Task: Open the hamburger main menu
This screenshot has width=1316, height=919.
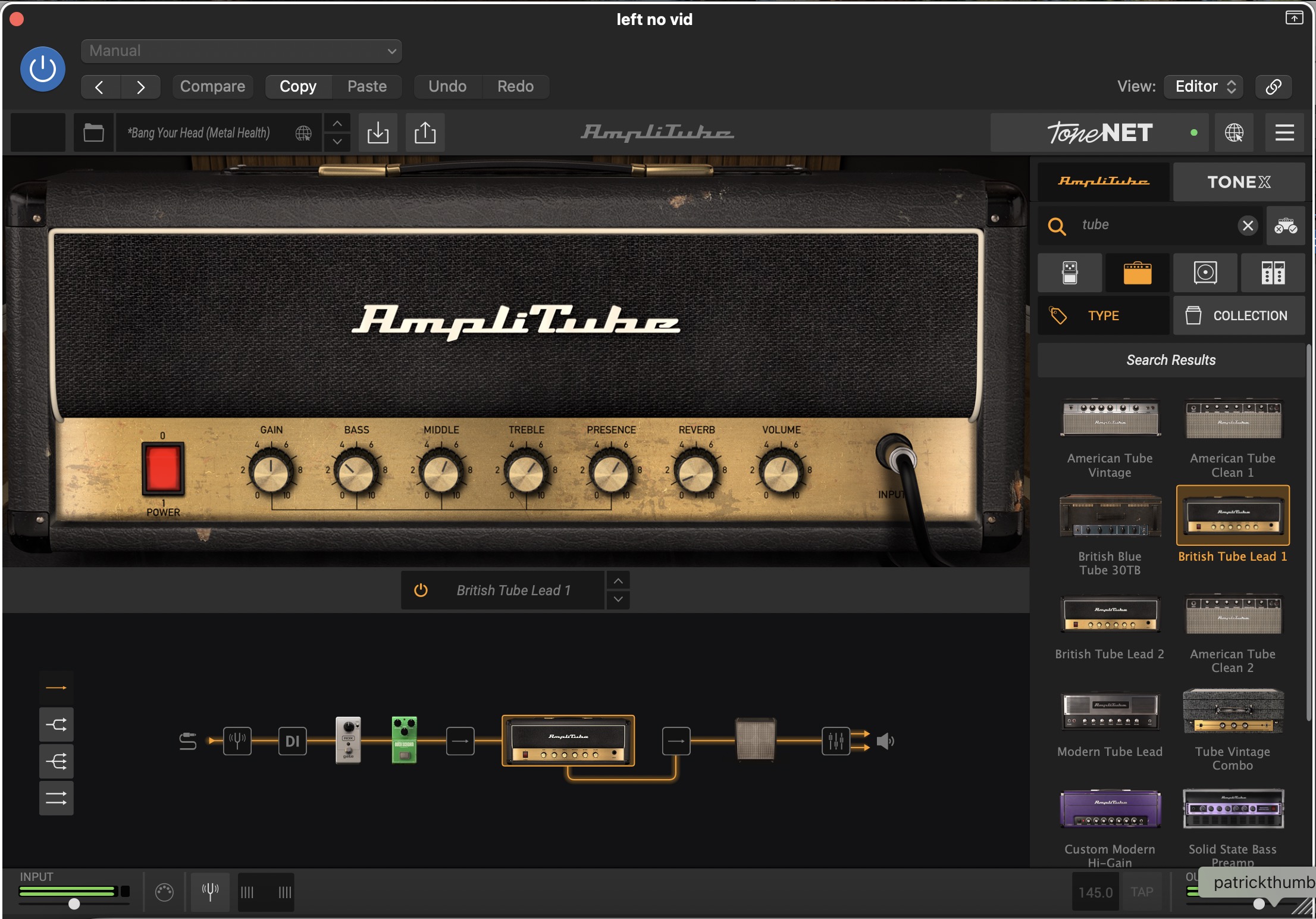Action: (1284, 132)
